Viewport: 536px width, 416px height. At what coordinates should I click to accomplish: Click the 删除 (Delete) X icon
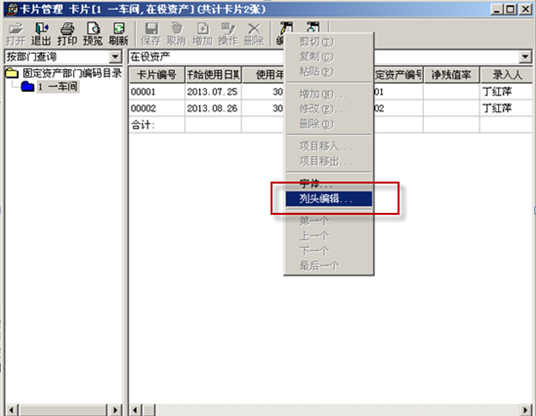[x=254, y=33]
